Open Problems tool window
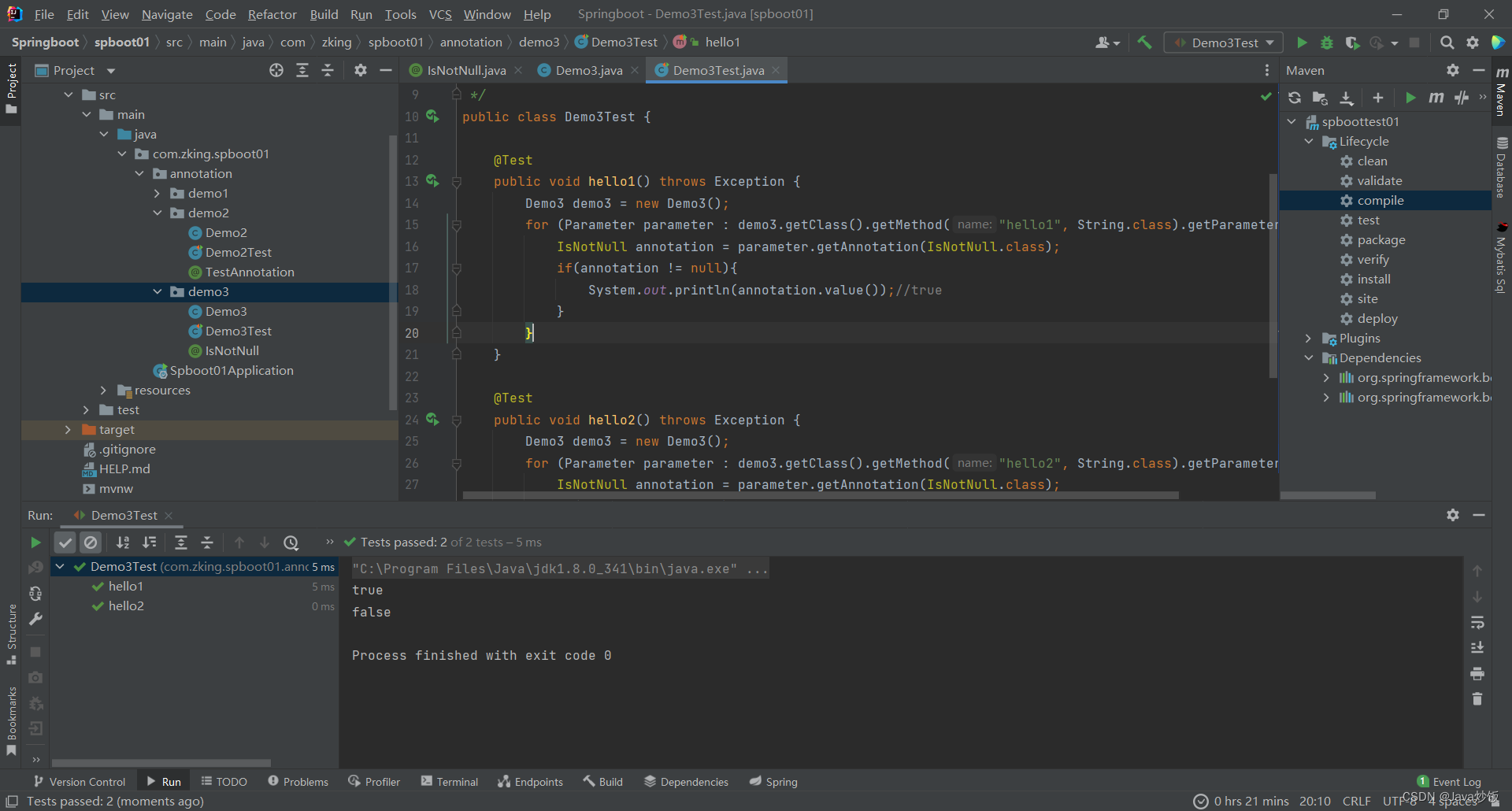 [x=298, y=782]
